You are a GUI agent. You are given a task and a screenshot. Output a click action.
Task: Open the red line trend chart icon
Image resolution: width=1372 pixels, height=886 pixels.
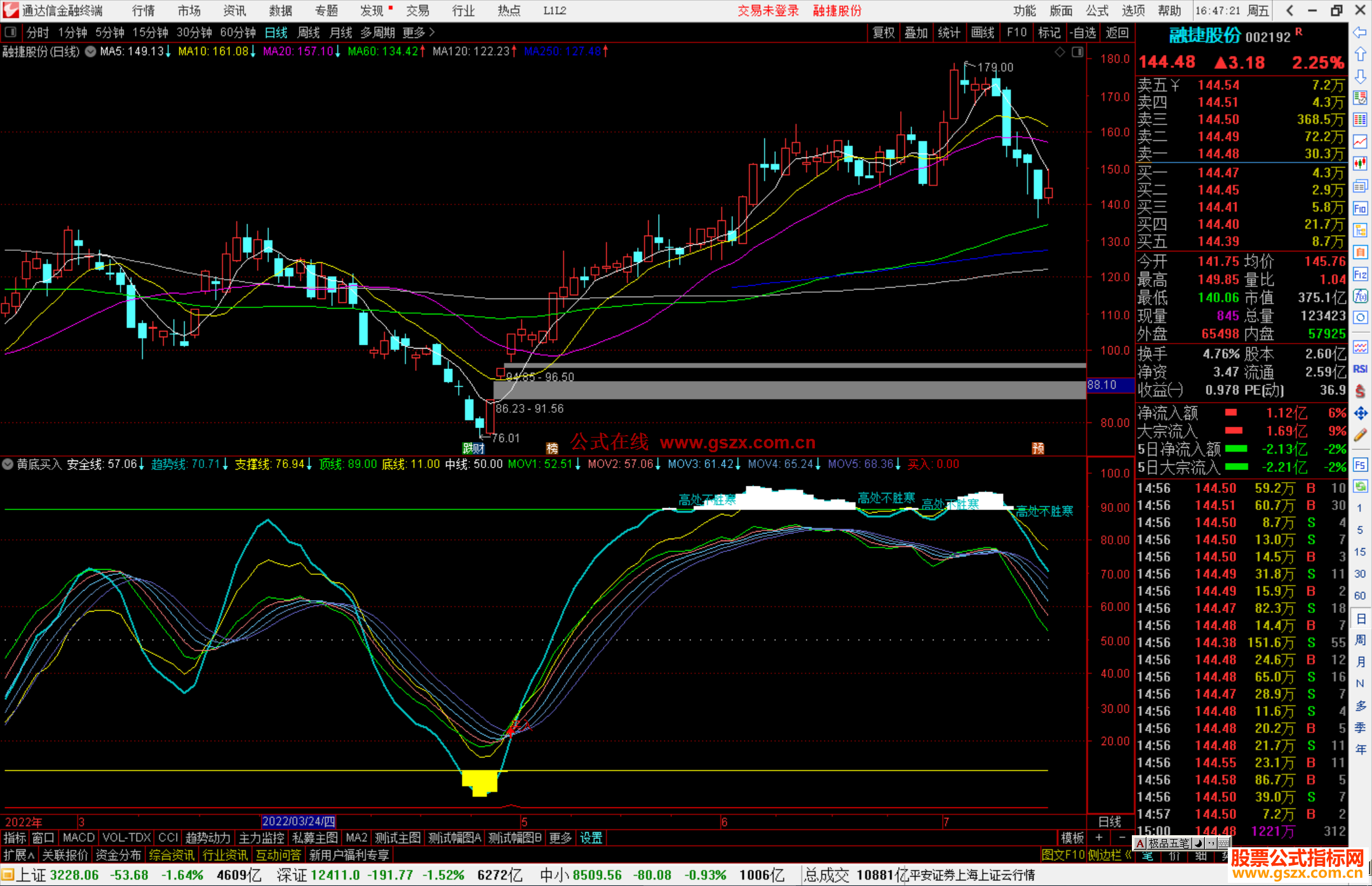[1360, 142]
